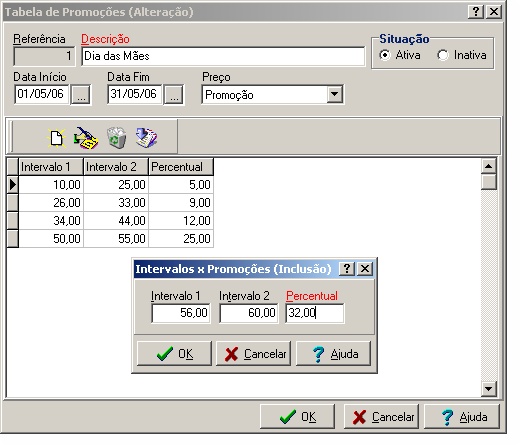The image size is (520, 447).
Task: Click the main window OK button
Action: coord(297,417)
